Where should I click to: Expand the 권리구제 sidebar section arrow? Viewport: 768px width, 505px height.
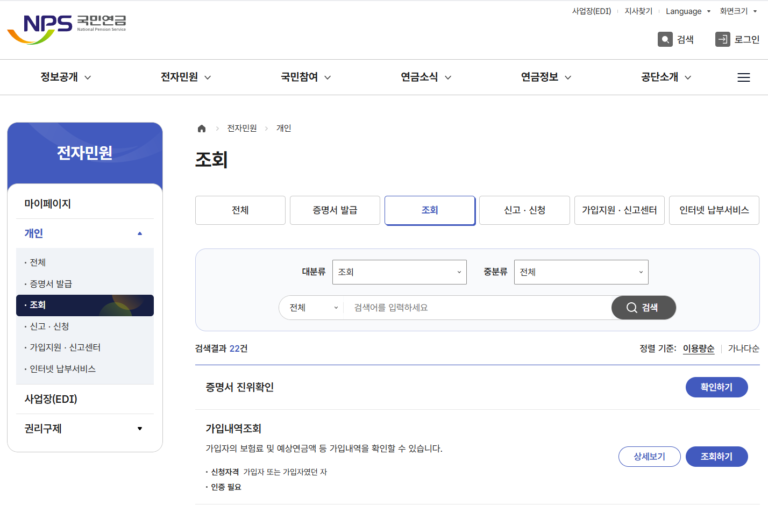coord(140,429)
